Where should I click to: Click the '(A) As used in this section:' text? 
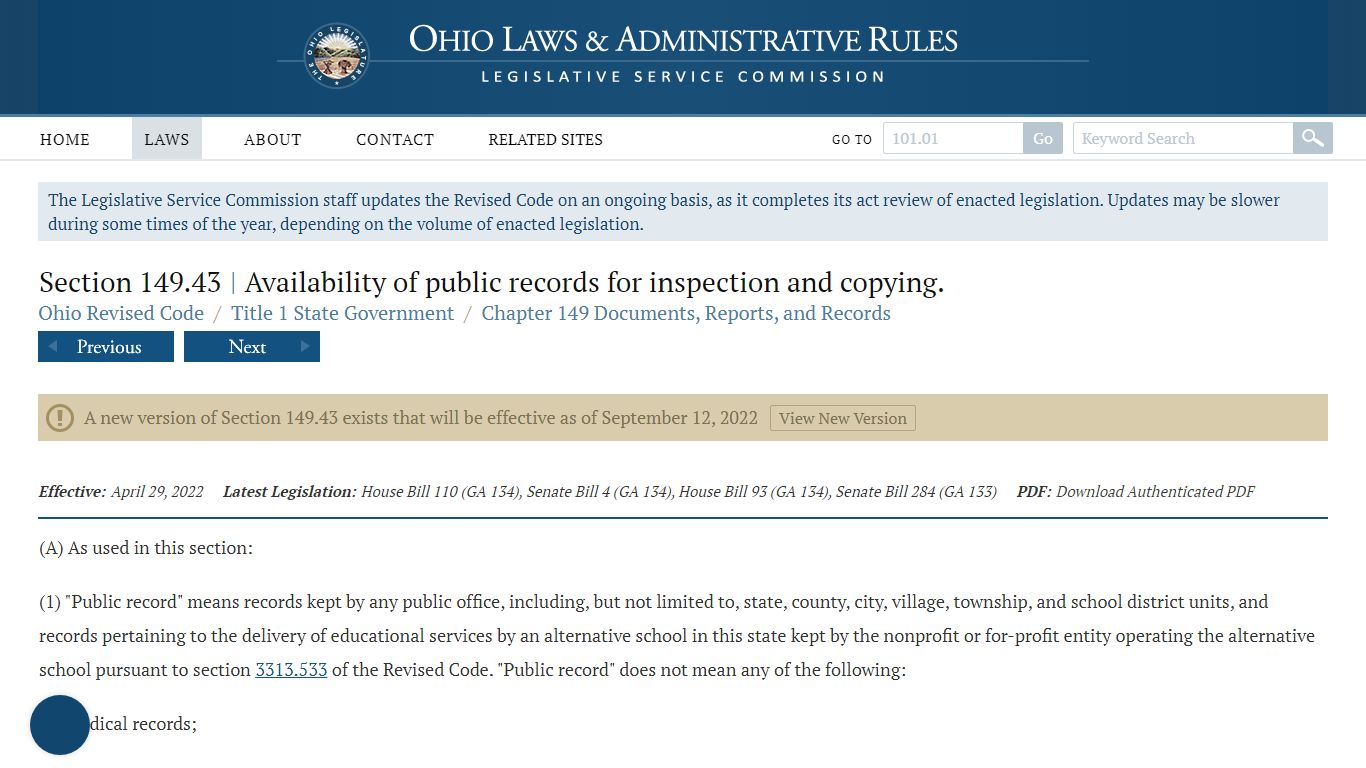point(146,548)
